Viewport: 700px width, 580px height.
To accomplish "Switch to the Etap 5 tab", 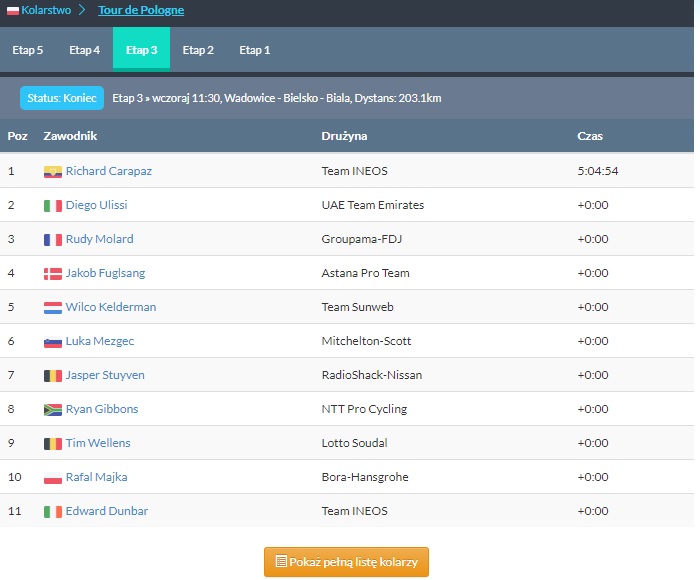I will pos(28,50).
